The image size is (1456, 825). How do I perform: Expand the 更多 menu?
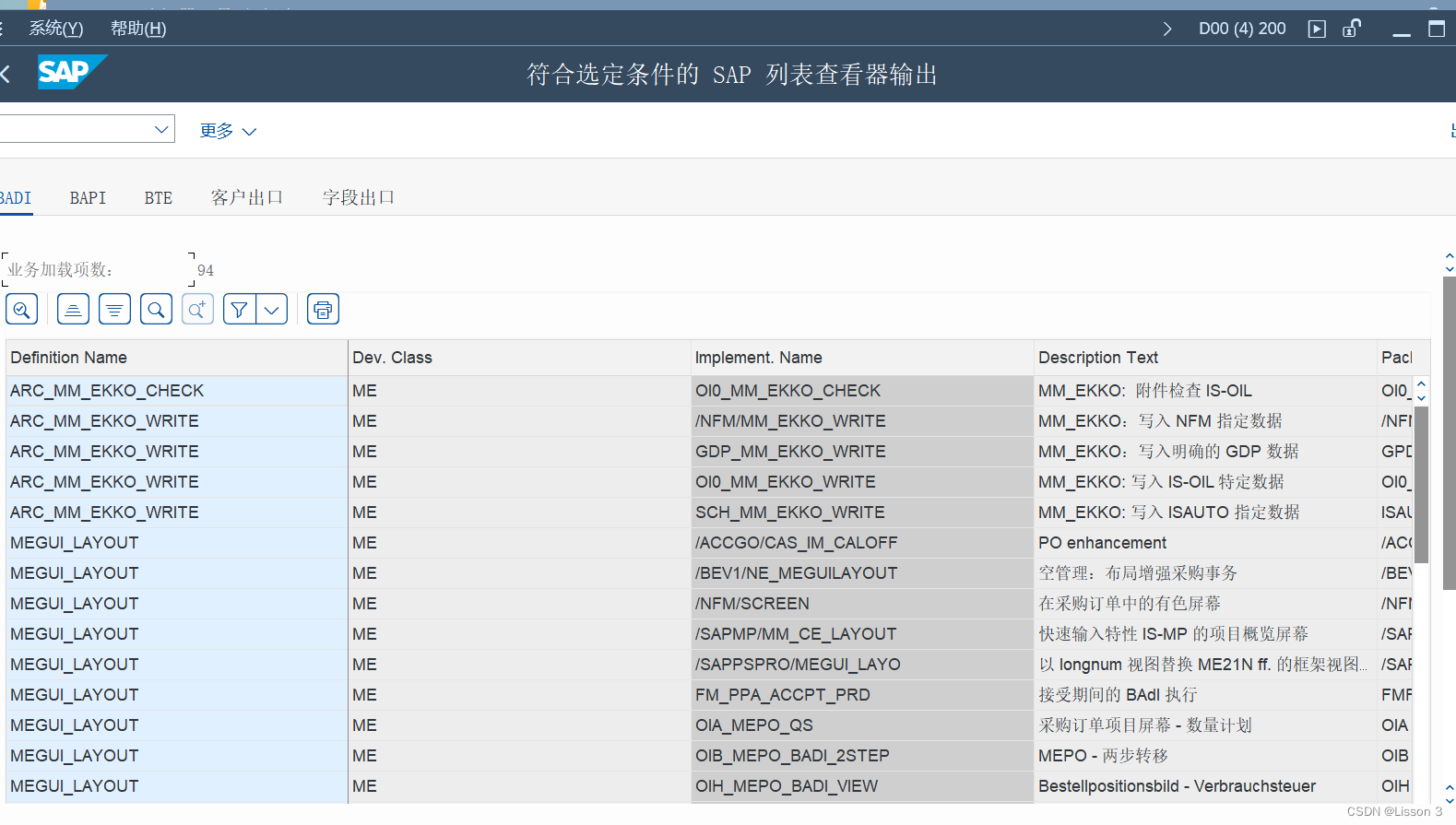228,131
